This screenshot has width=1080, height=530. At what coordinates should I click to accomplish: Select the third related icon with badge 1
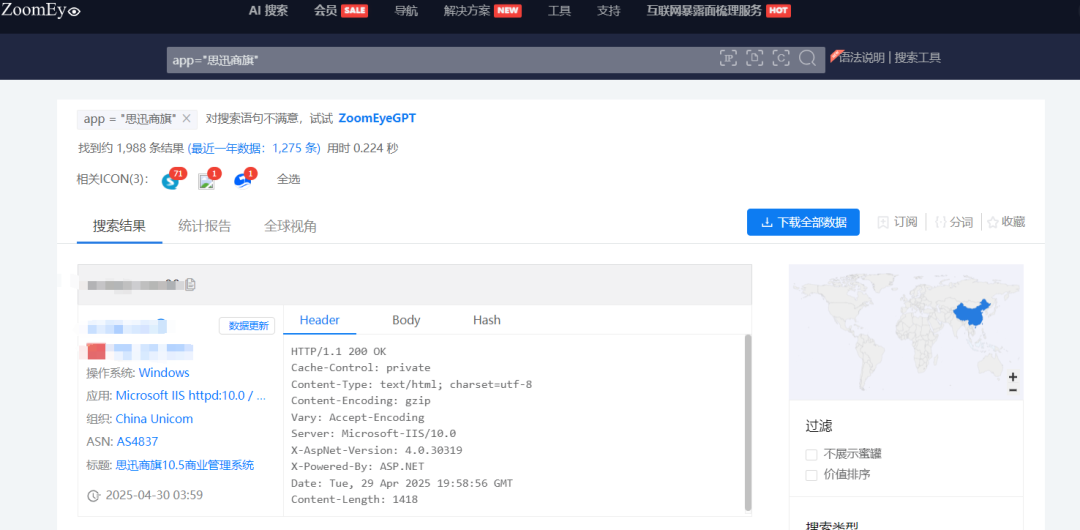click(x=243, y=180)
